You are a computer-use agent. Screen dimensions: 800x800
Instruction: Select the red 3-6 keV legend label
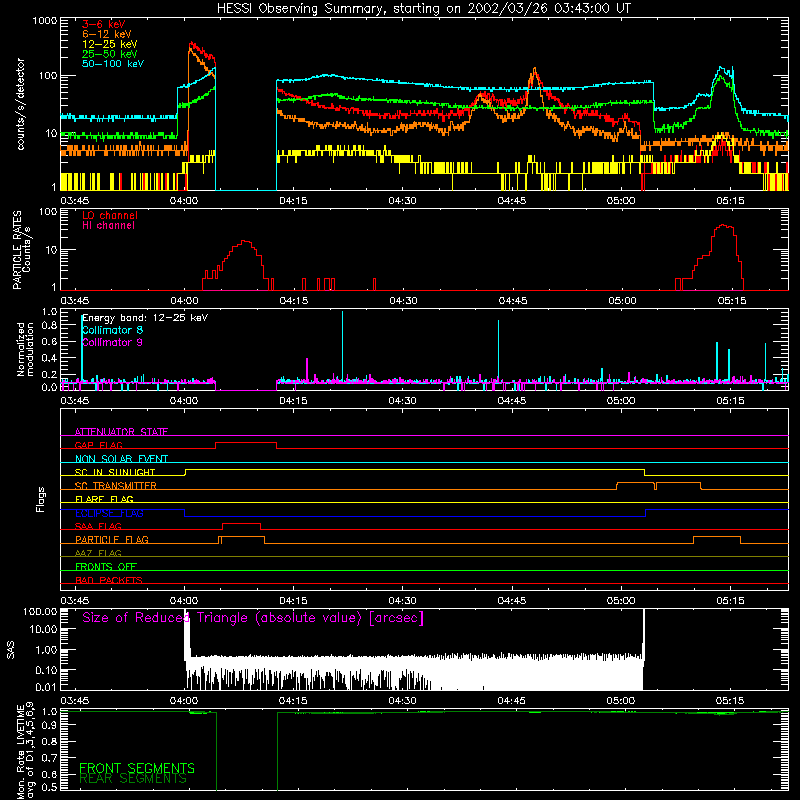(x=104, y=24)
